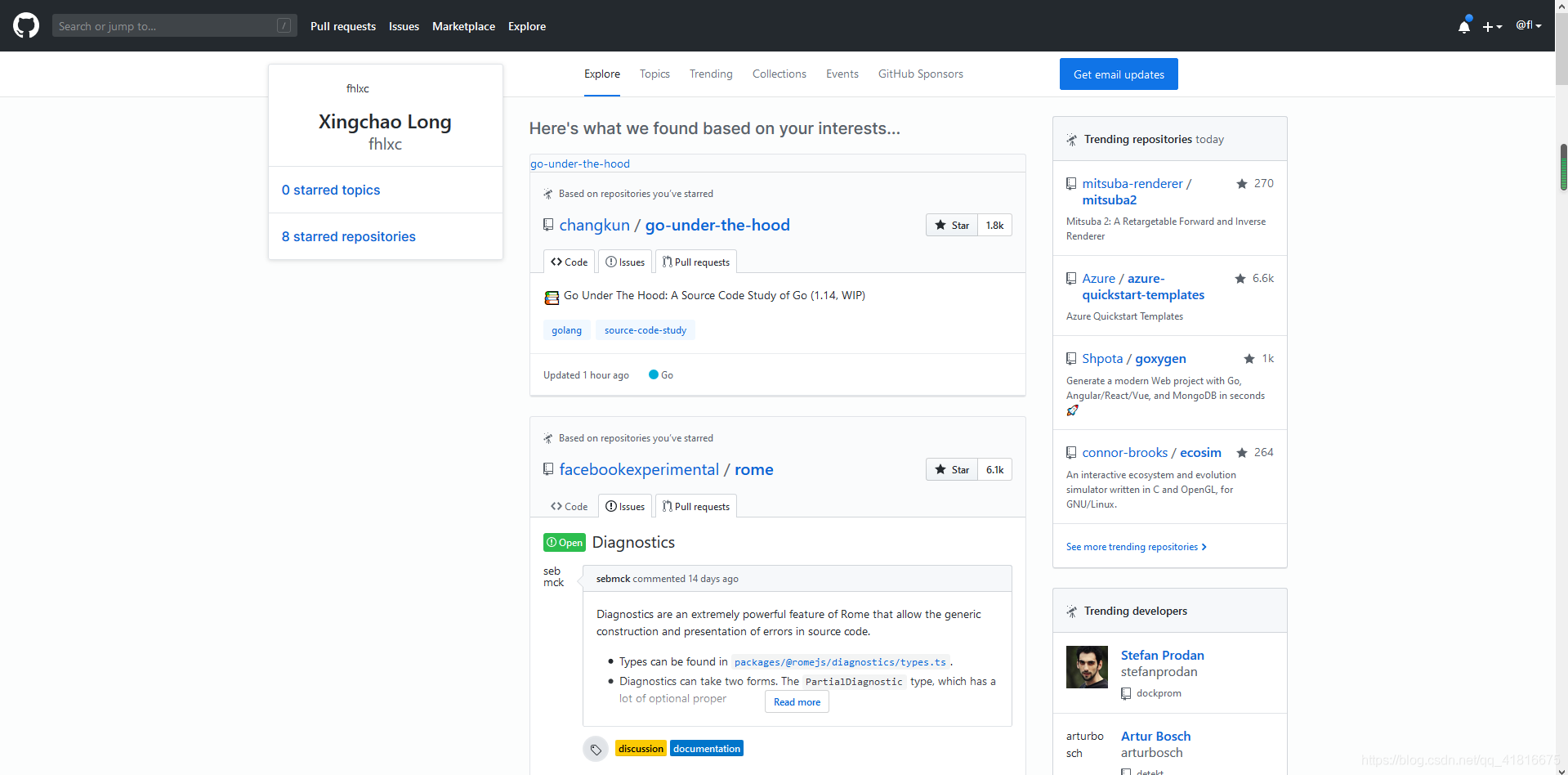Image resolution: width=1568 pixels, height=775 pixels.
Task: Click the green Open status badge
Action: tap(565, 542)
